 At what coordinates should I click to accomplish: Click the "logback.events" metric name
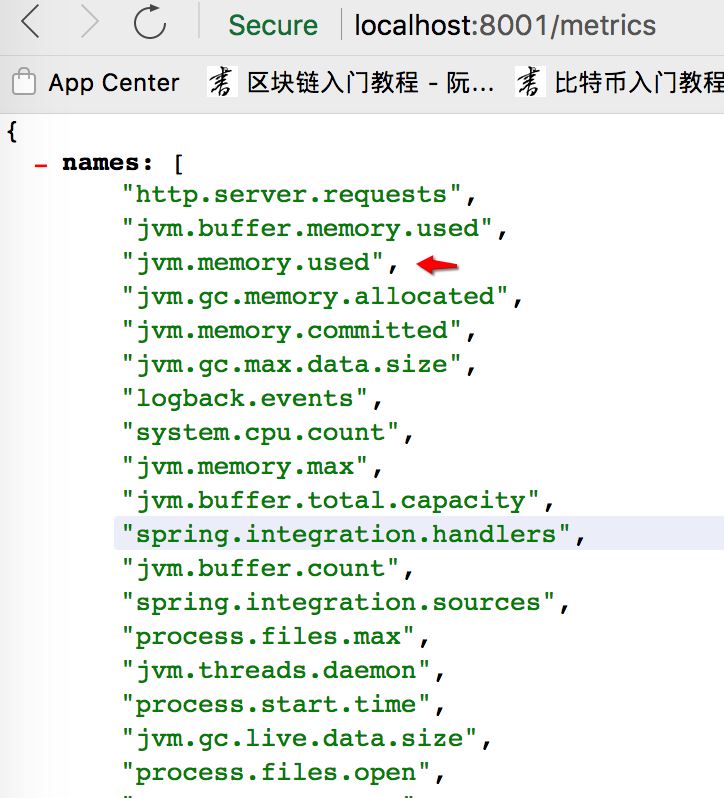tap(245, 398)
